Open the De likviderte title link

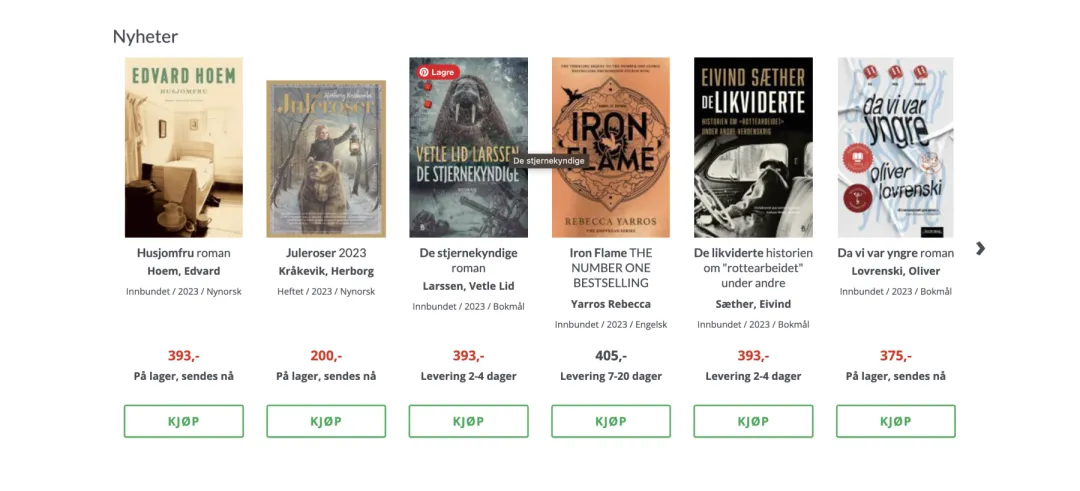click(753, 267)
